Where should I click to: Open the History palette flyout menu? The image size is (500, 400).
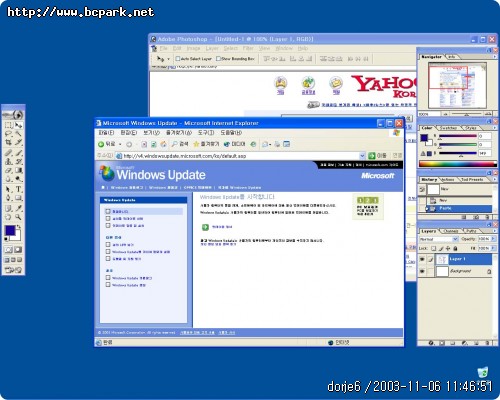[x=495, y=179]
